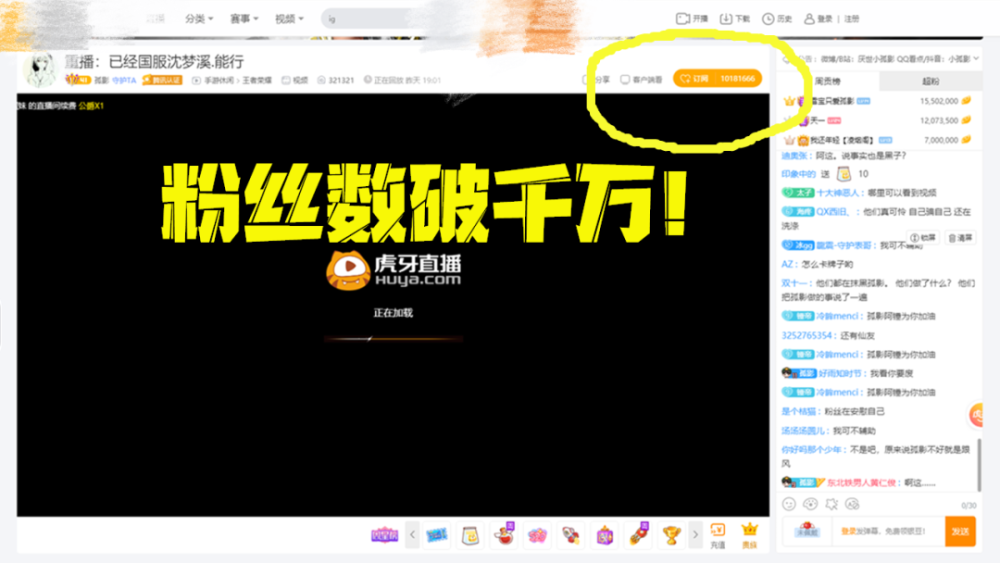Viewport: 1000px width, 563px height.
Task: Open the emoji smiley picker
Action: 789,504
